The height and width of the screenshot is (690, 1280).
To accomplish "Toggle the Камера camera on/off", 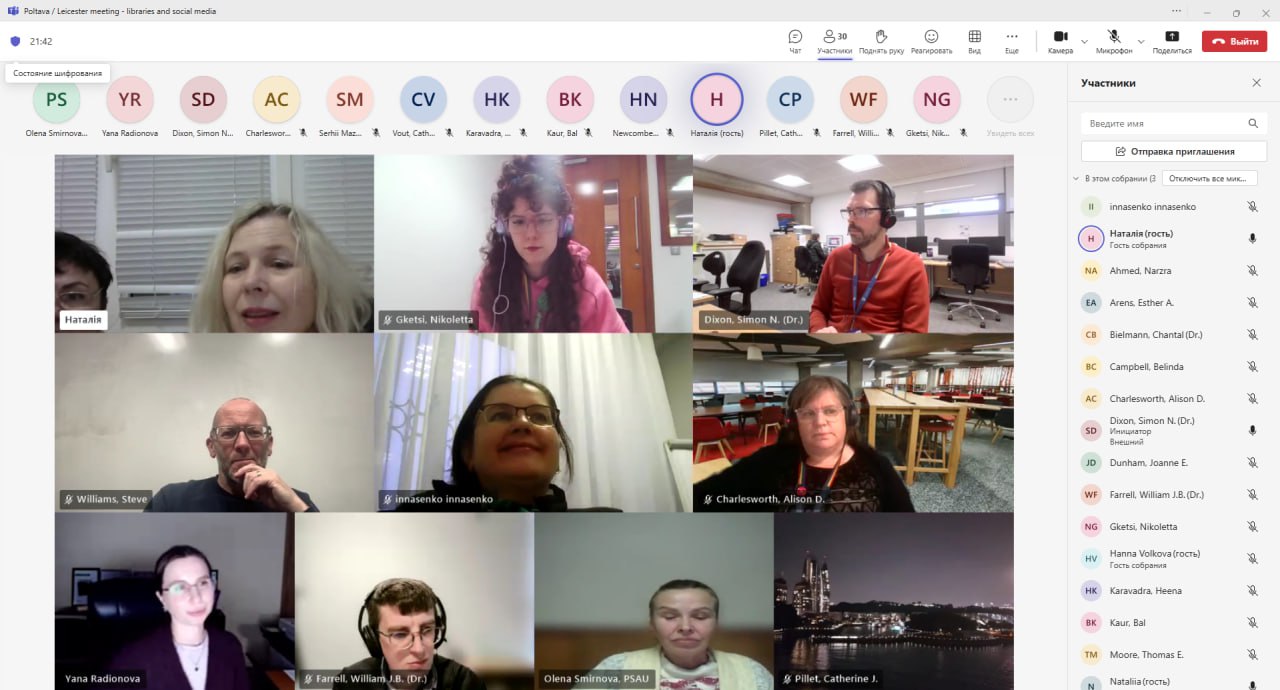I will point(1060,40).
